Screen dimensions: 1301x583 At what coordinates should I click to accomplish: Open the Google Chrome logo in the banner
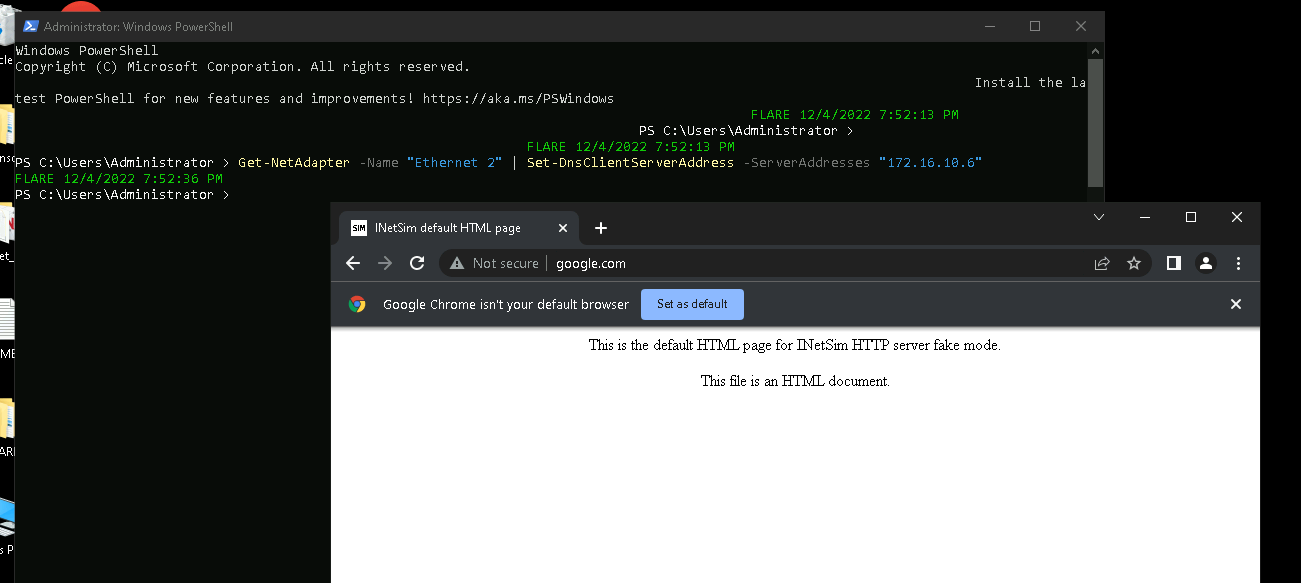[x=357, y=304]
